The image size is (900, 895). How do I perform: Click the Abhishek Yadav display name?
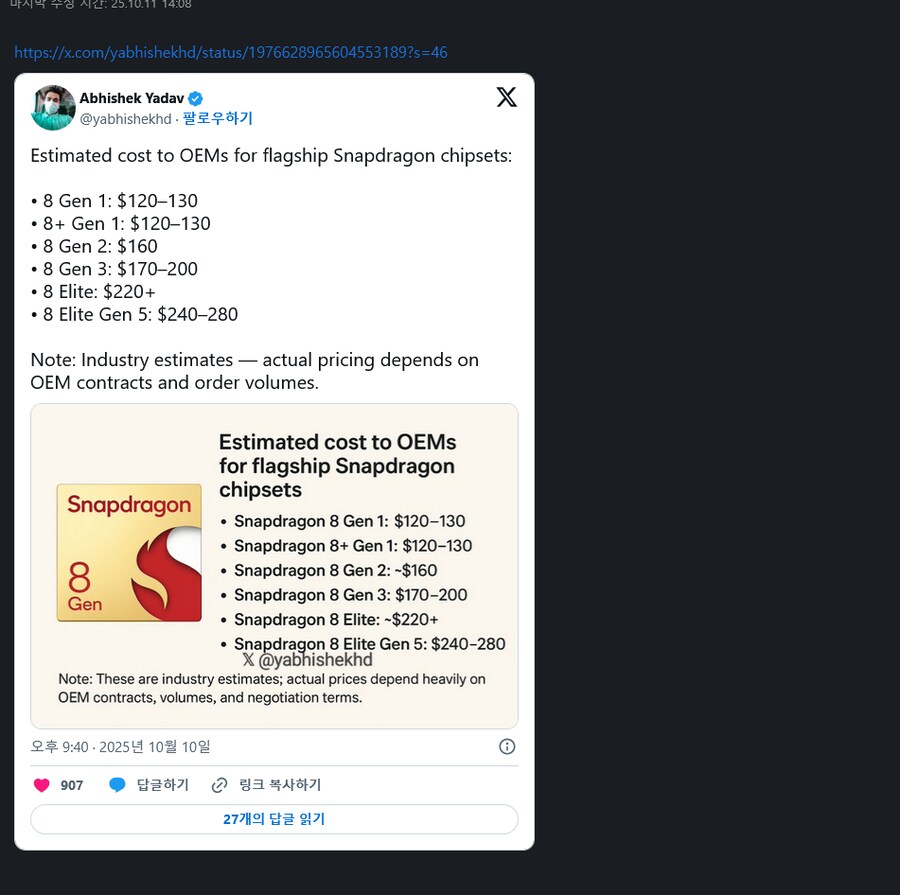pos(132,98)
